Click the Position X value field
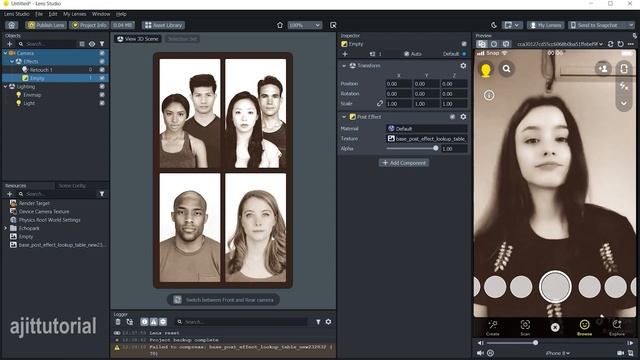 [398, 84]
